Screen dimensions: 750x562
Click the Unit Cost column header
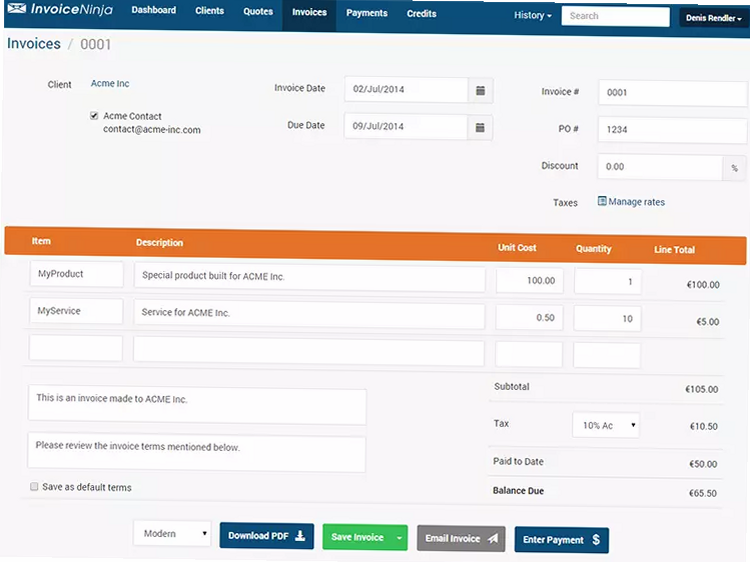pos(517,248)
